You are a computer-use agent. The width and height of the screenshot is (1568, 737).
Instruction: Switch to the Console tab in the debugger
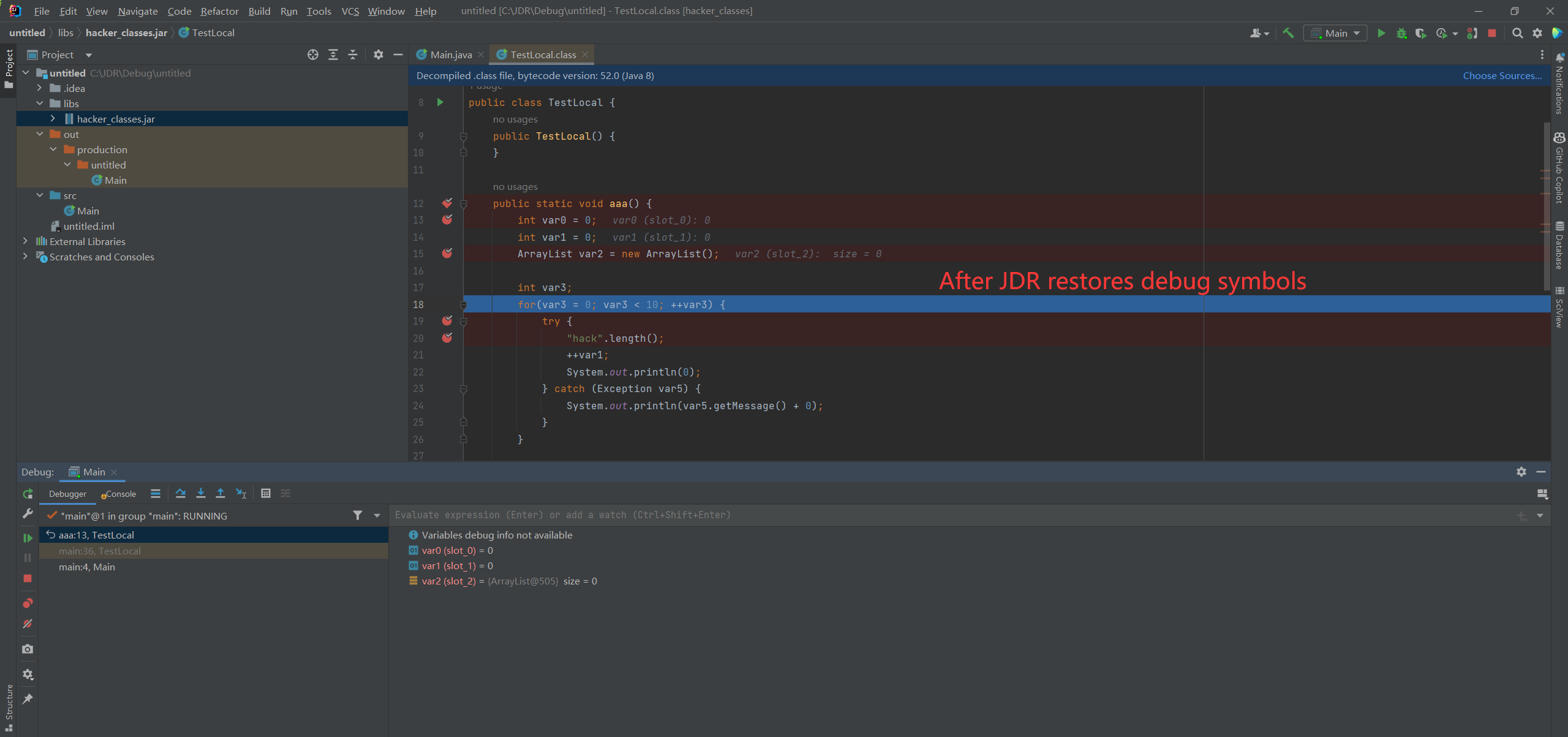coord(120,494)
